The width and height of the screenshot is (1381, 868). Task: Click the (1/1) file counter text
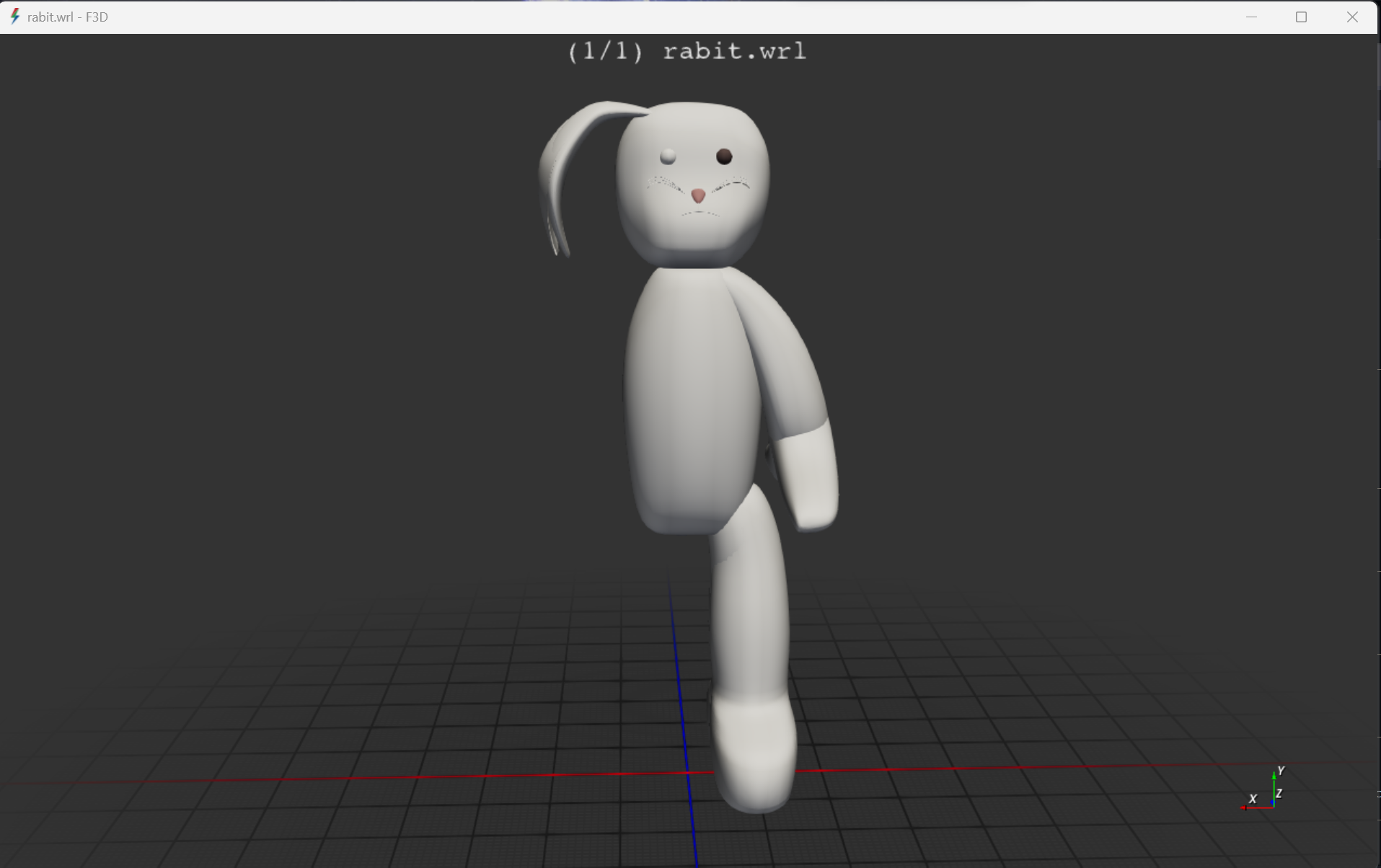(604, 50)
